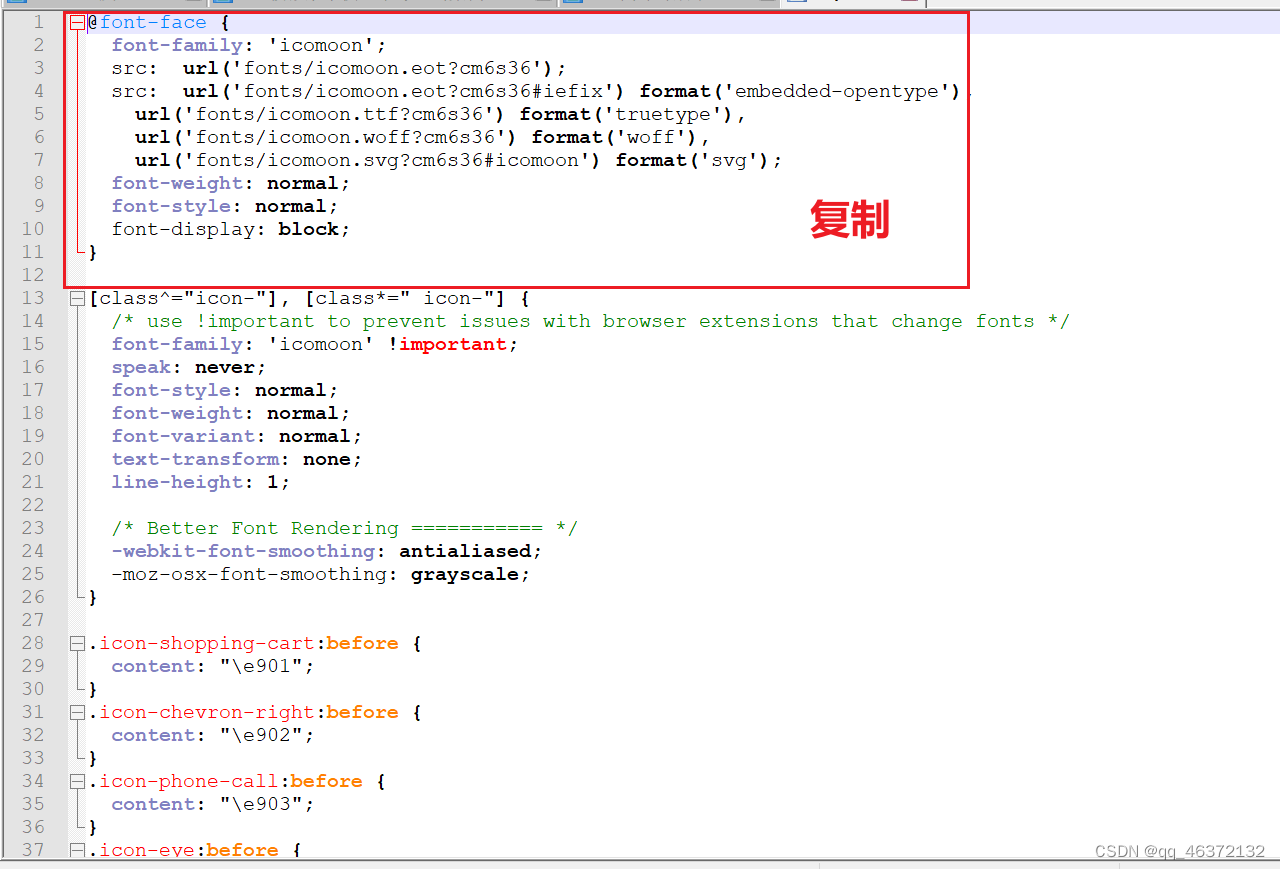The width and height of the screenshot is (1280, 869).
Task: Click the .icon-shopping-cart selector text
Action: pyautogui.click(x=201, y=643)
